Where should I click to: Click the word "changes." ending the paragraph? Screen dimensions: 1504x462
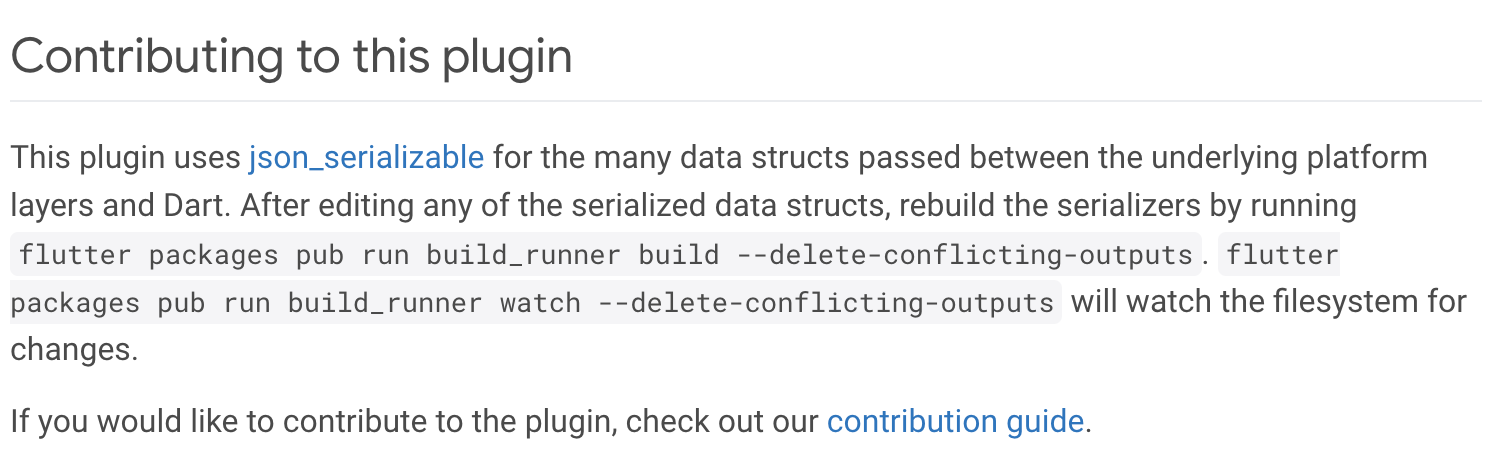coord(74,349)
